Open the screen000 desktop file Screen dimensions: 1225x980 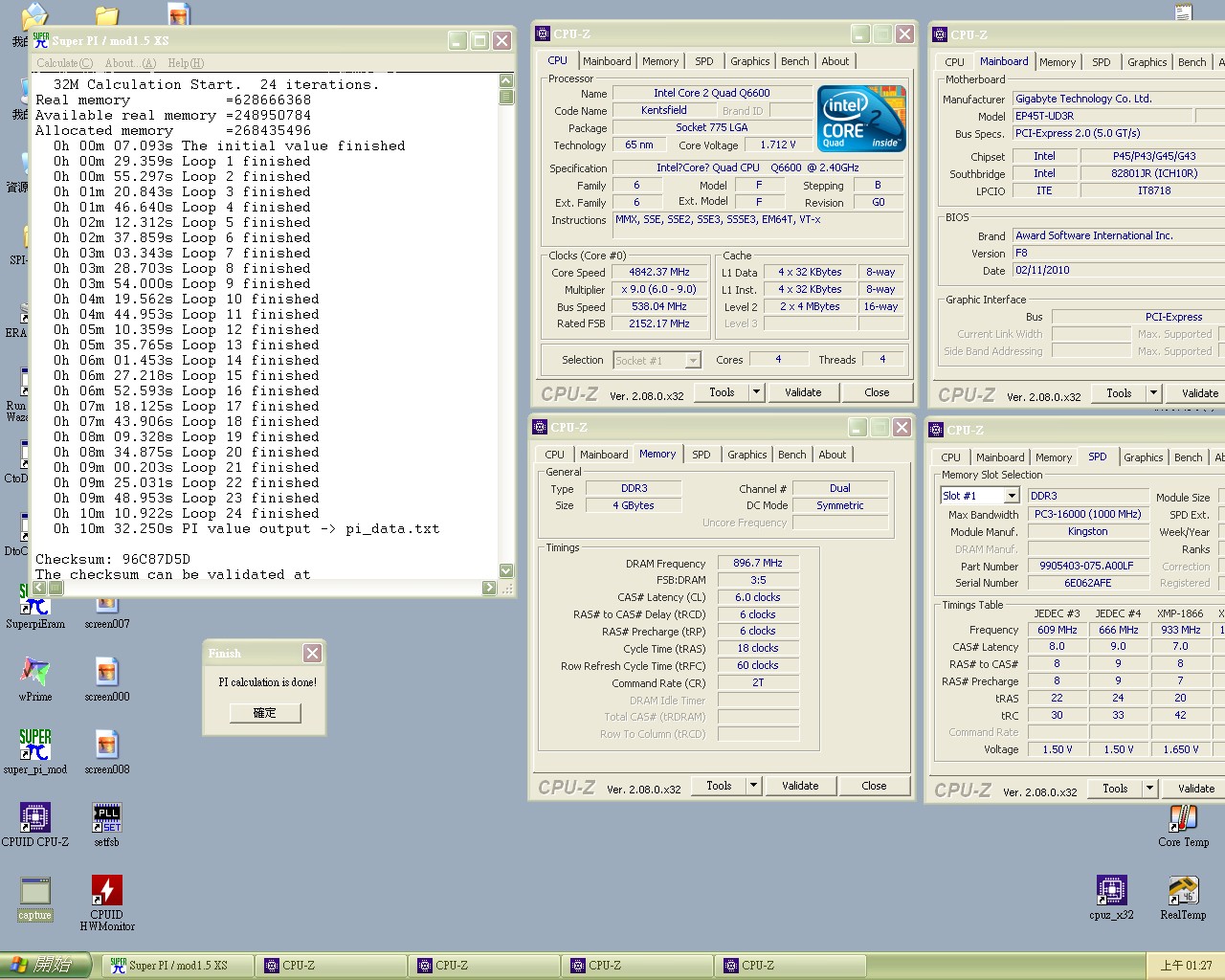[x=107, y=679]
